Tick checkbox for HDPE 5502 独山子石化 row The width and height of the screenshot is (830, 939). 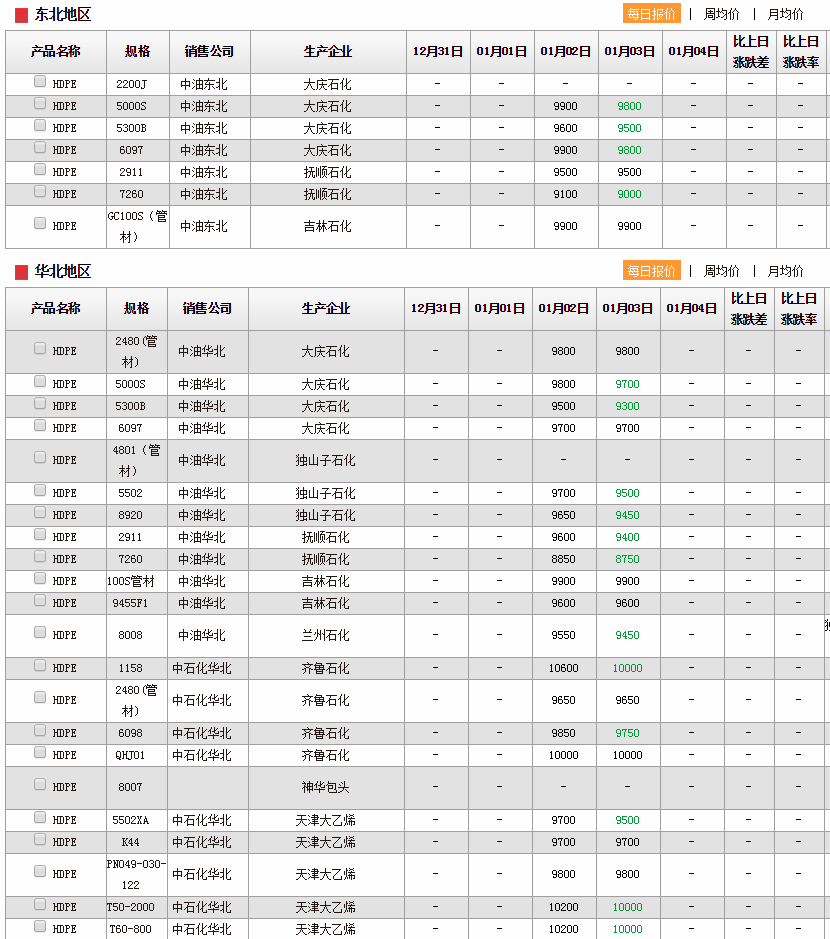point(40,490)
